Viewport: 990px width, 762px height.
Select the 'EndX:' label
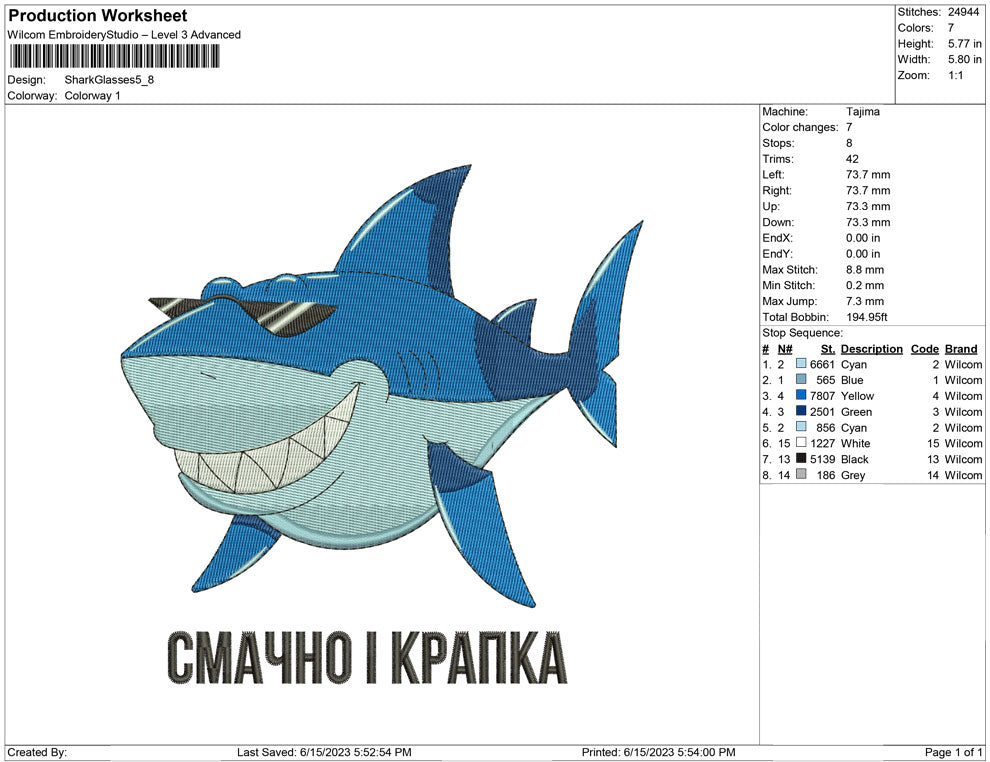point(777,238)
